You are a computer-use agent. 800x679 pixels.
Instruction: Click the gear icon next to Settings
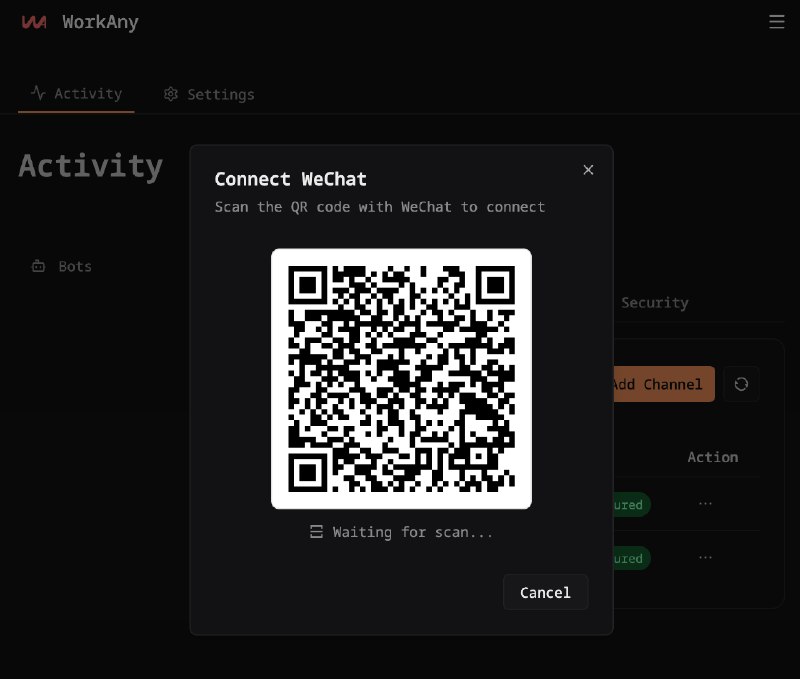coord(169,94)
